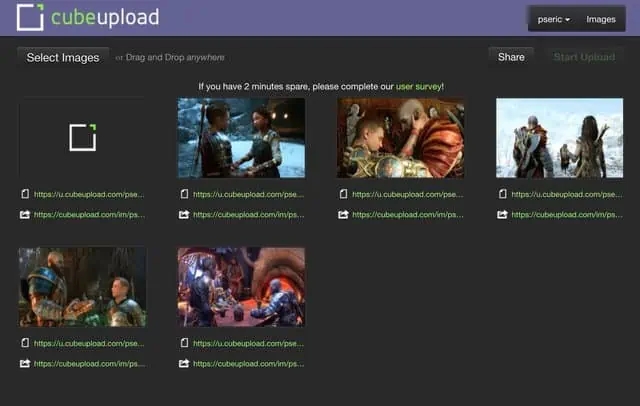Copy direct link icon under forest thumbnail
Screen dimensions: 640x406
(x=25, y=343)
